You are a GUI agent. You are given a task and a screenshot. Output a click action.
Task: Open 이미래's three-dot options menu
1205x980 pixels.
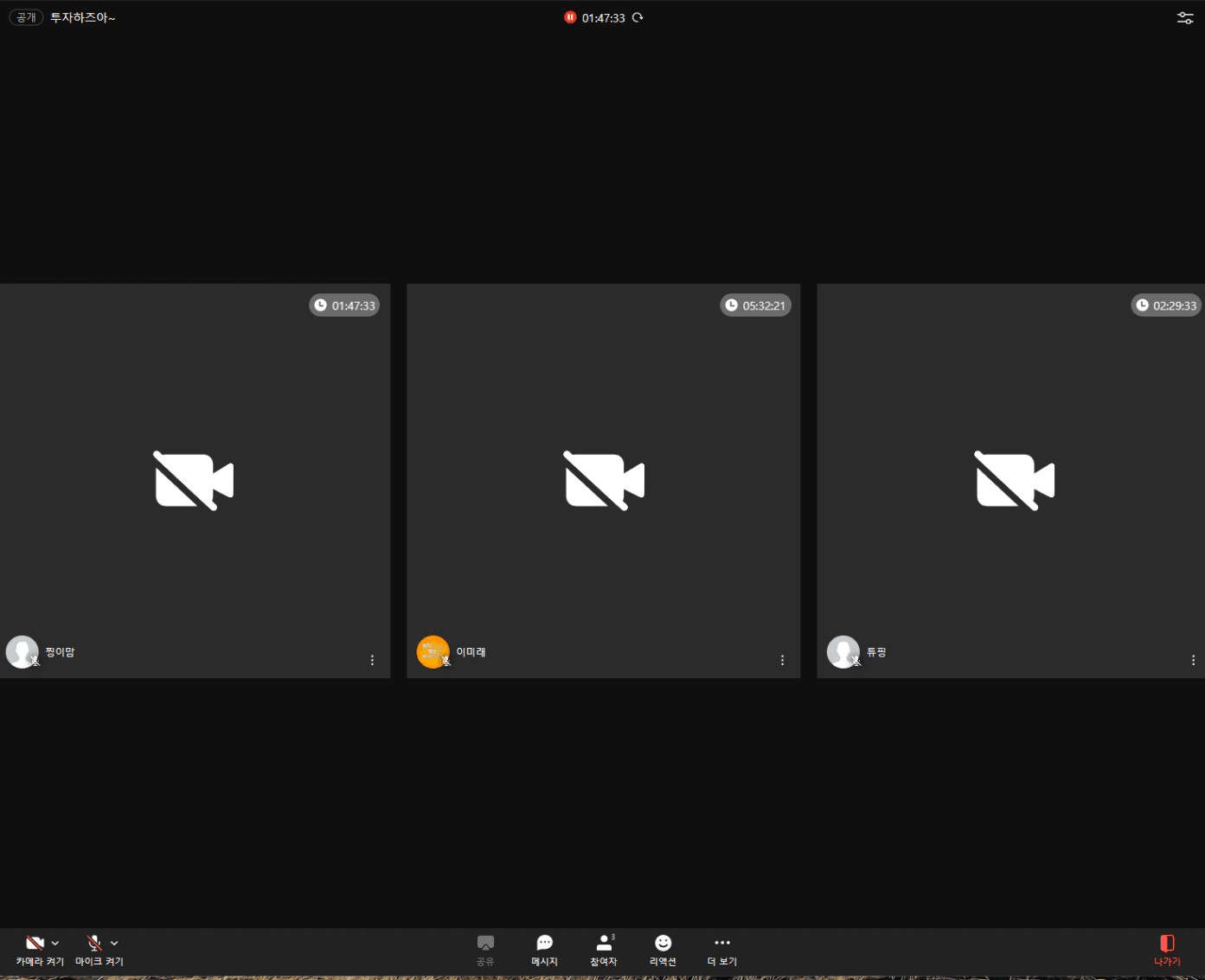click(x=782, y=660)
